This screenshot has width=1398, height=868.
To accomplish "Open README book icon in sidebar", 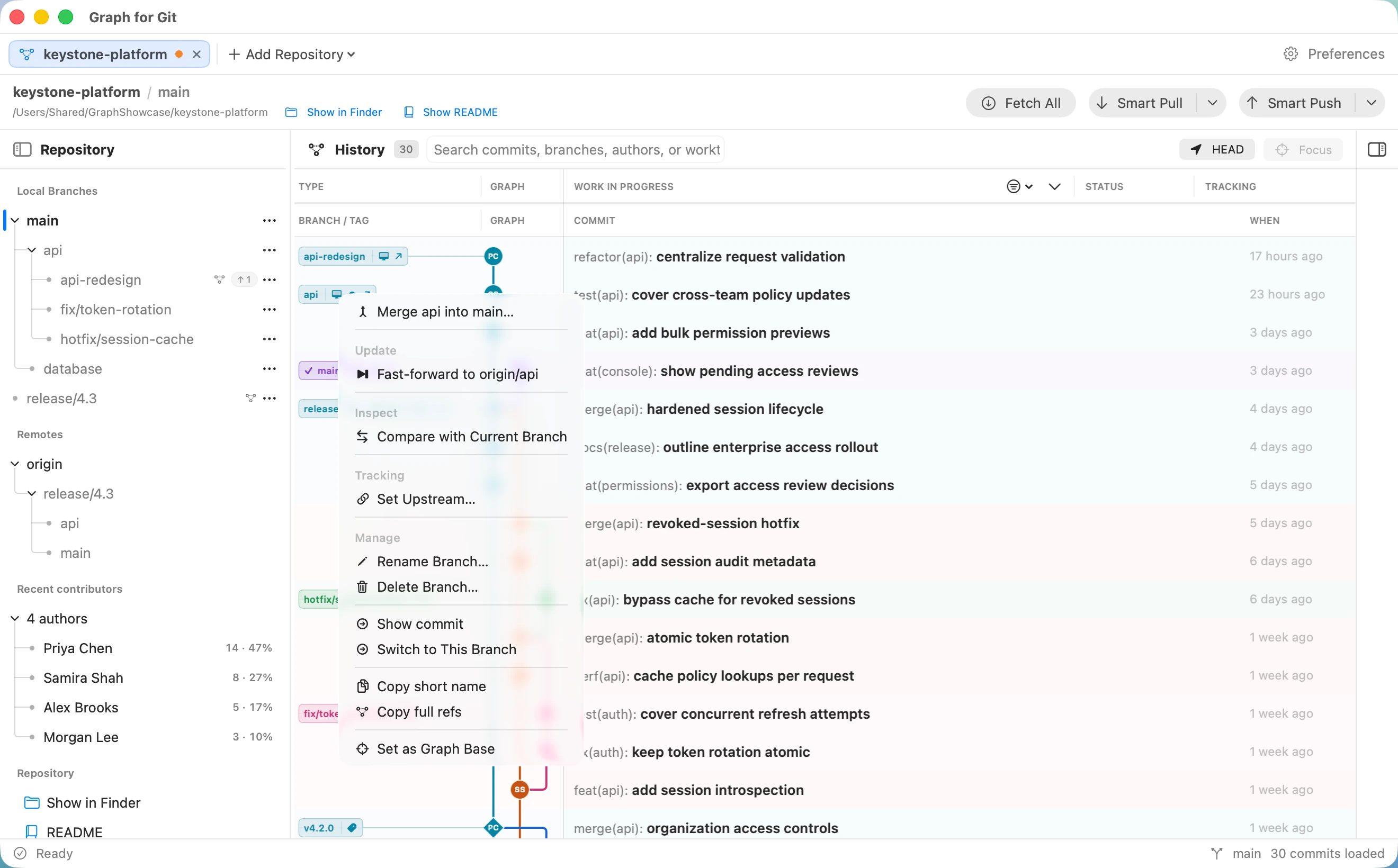I will pos(32,831).
